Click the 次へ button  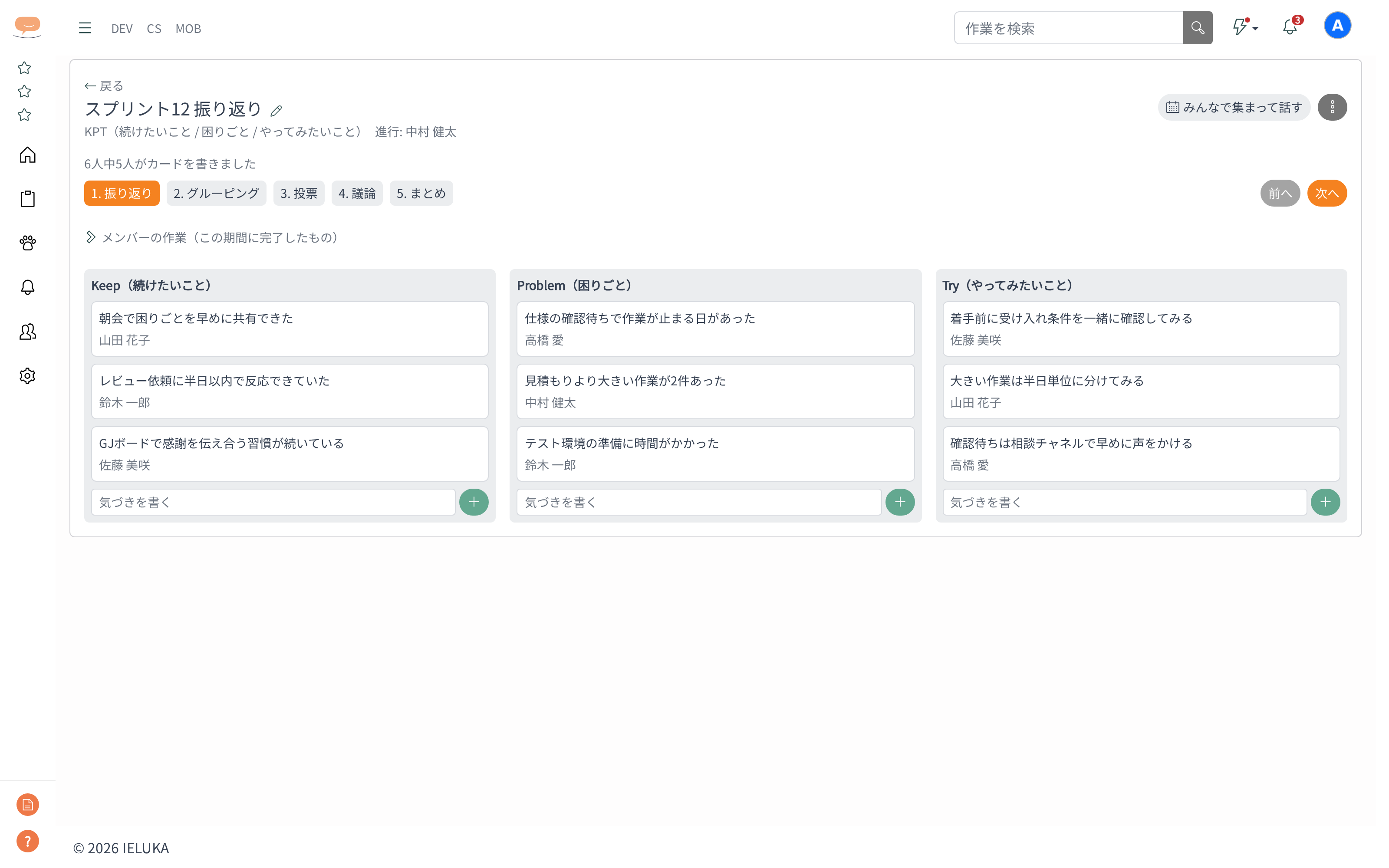[1326, 194]
